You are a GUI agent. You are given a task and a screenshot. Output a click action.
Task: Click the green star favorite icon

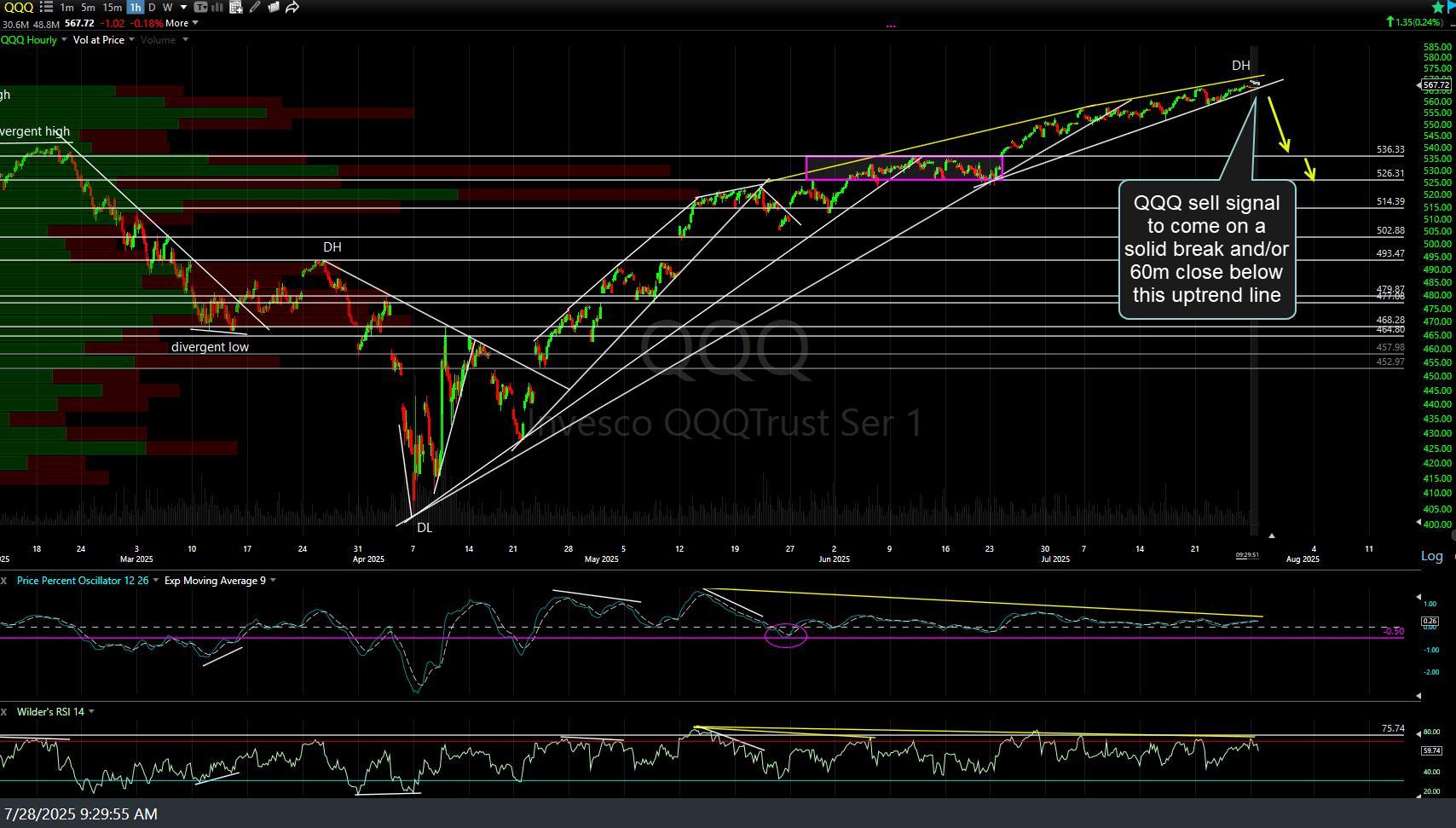[1438, 7]
